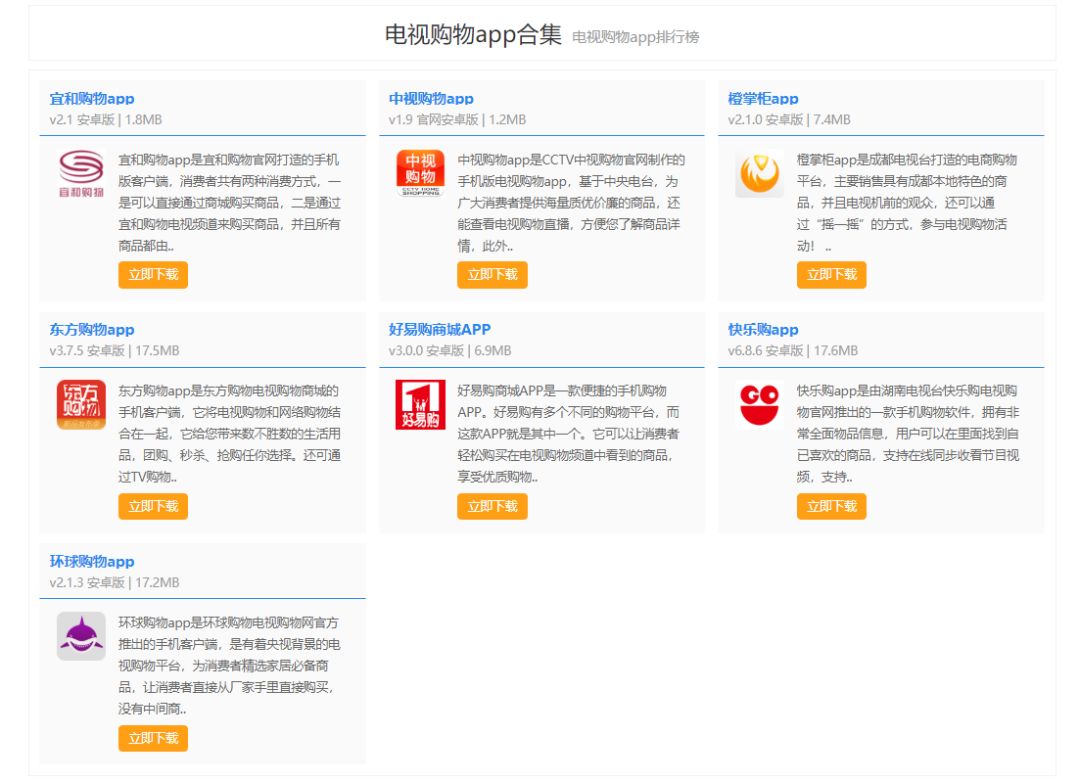The image size is (1080, 782).
Task: Click the 橙掌柜app 成都电视台 description paragraph
Action: tap(907, 203)
